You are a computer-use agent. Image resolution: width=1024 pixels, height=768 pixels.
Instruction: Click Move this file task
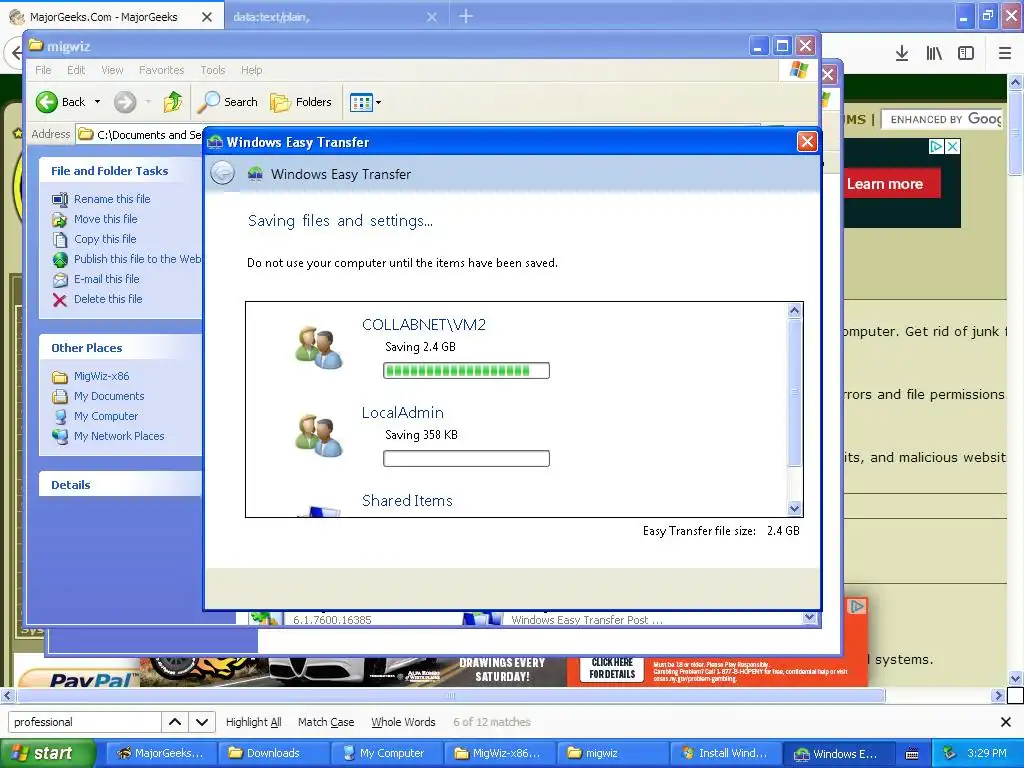coord(105,219)
